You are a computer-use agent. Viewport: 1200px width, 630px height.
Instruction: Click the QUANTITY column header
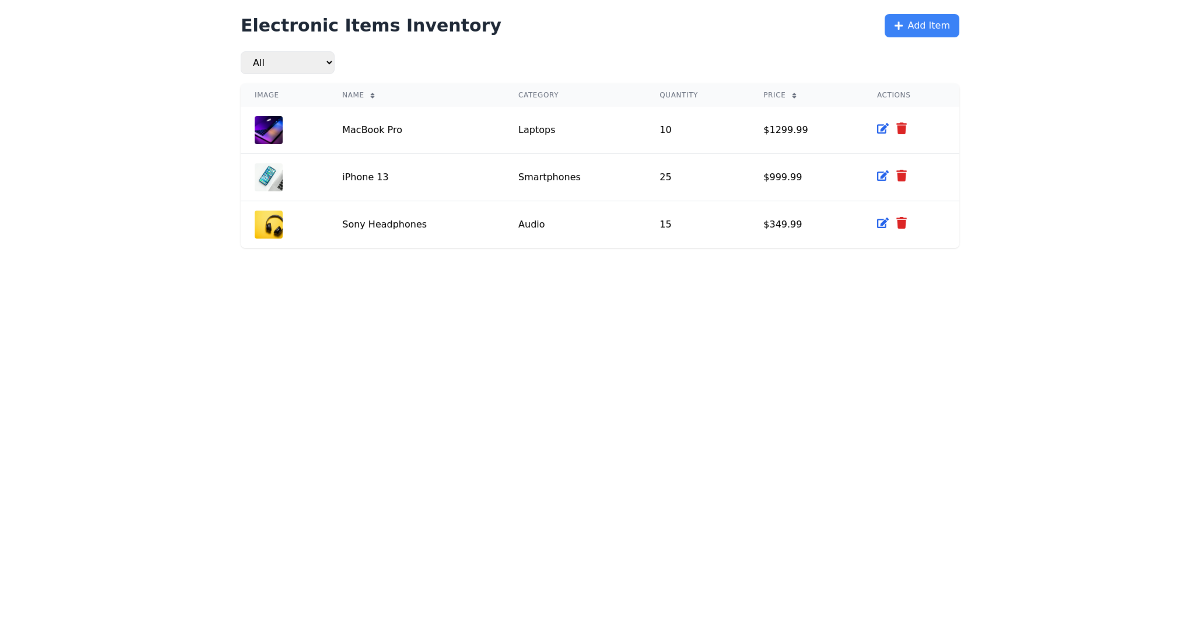click(678, 95)
